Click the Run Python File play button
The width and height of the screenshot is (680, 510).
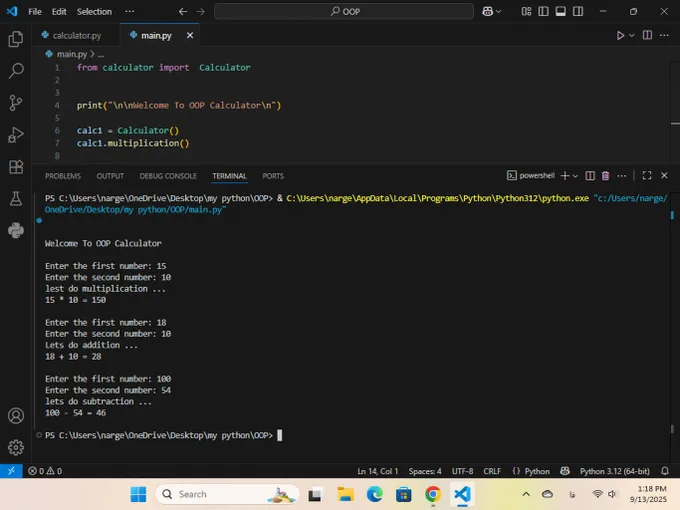[x=620, y=35]
